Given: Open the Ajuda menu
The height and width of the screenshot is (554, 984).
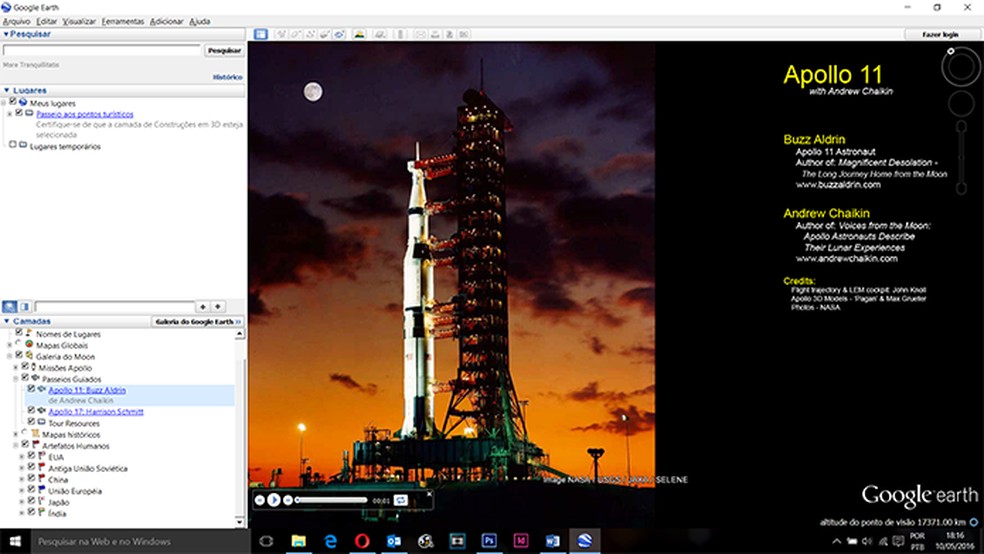Looking at the screenshot, I should 200,21.
